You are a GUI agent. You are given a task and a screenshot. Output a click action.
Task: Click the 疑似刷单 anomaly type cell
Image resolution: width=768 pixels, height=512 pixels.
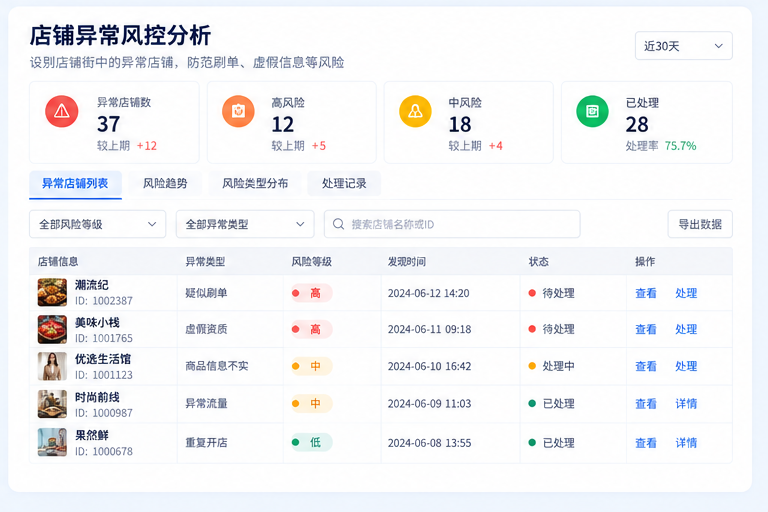tap(206, 293)
